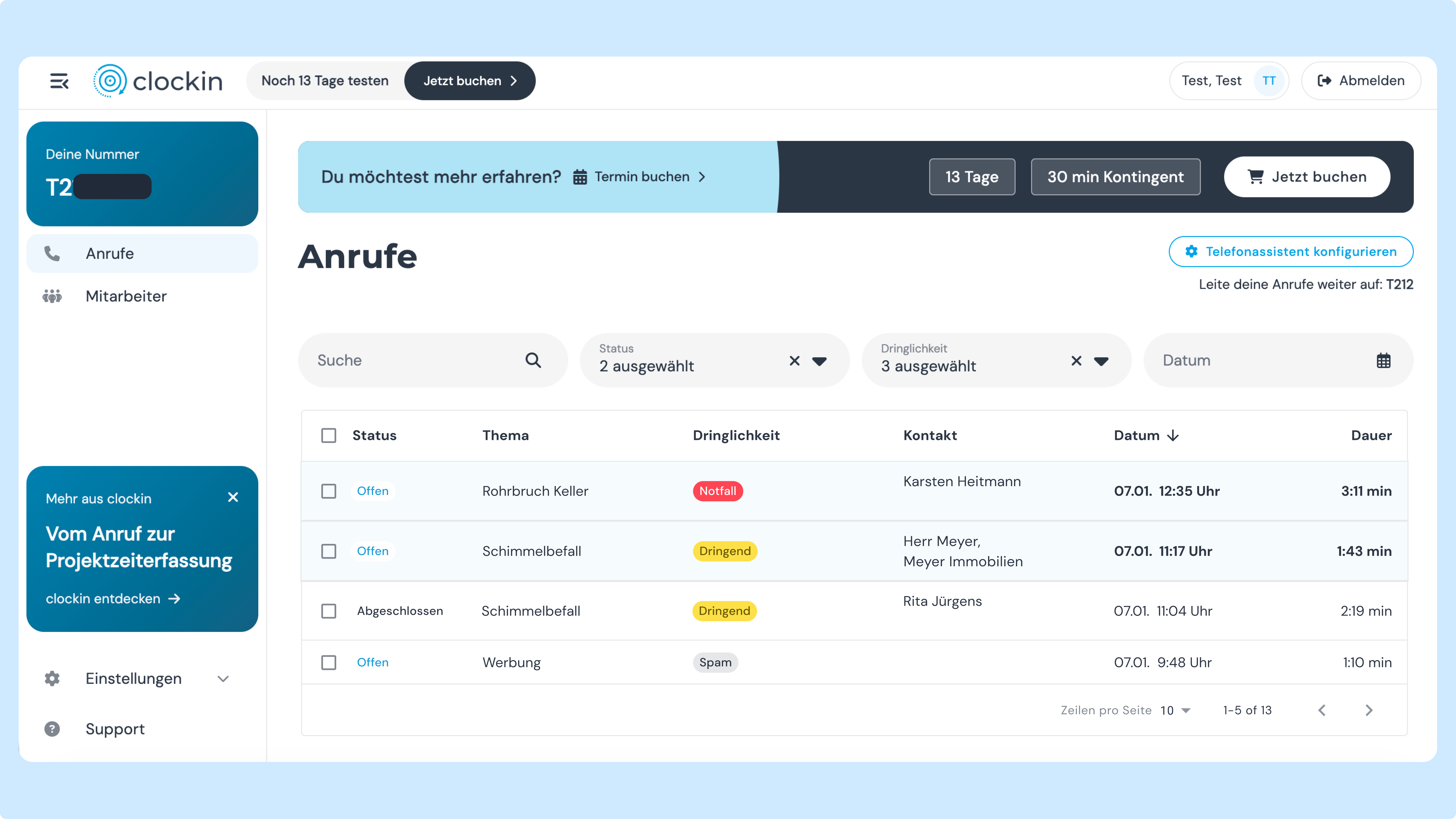Click the search magnifier icon
This screenshot has width=1456, height=819.
(x=533, y=360)
